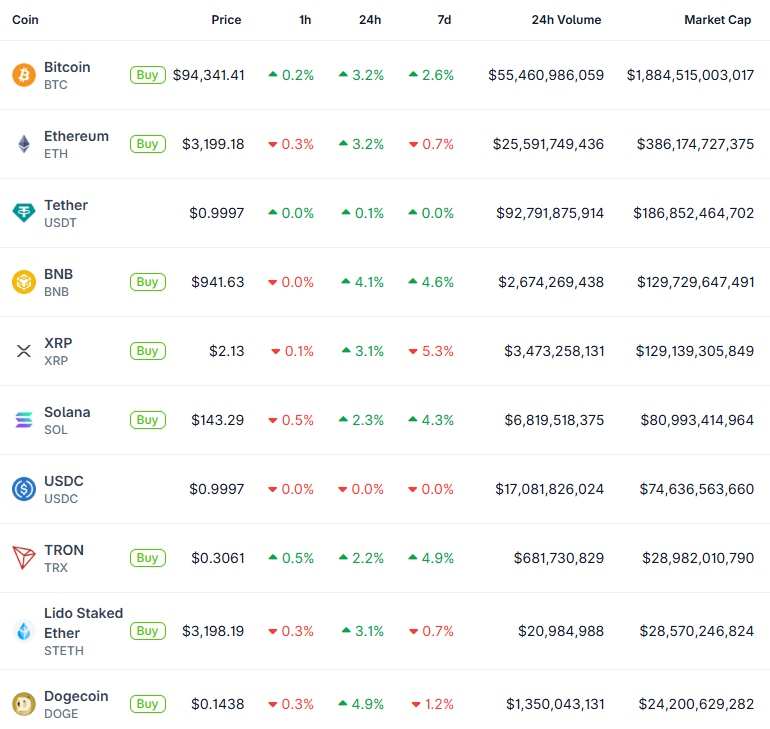This screenshot has height=729, width=770.
Task: Sort by the Price column header
Action: (x=226, y=20)
